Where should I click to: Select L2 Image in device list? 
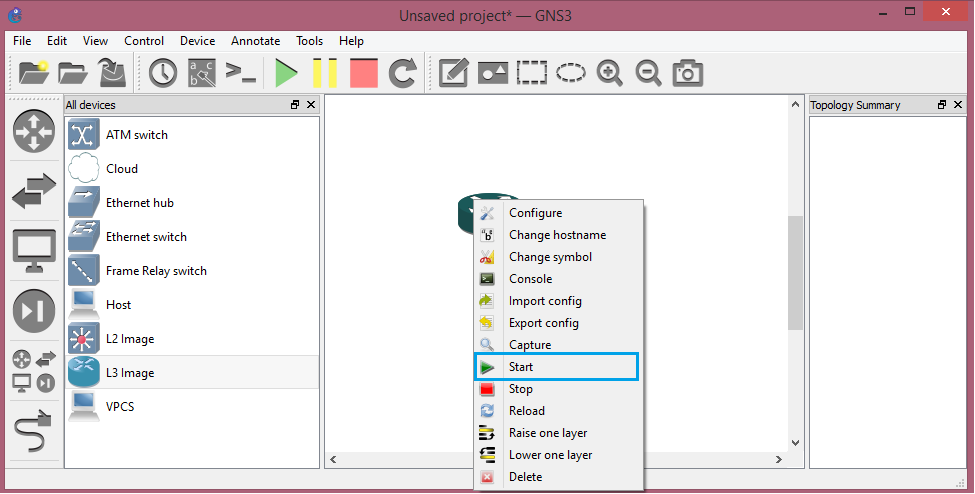(192, 339)
